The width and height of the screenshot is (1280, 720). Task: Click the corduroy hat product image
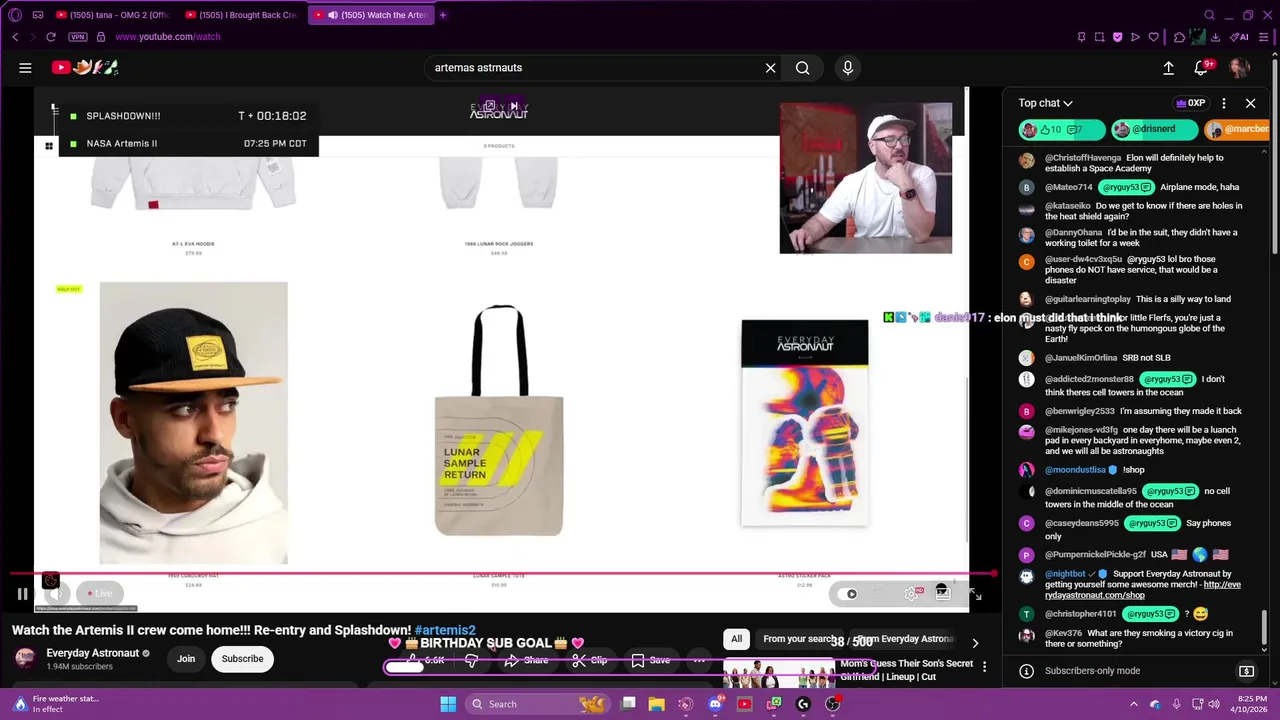[193, 423]
